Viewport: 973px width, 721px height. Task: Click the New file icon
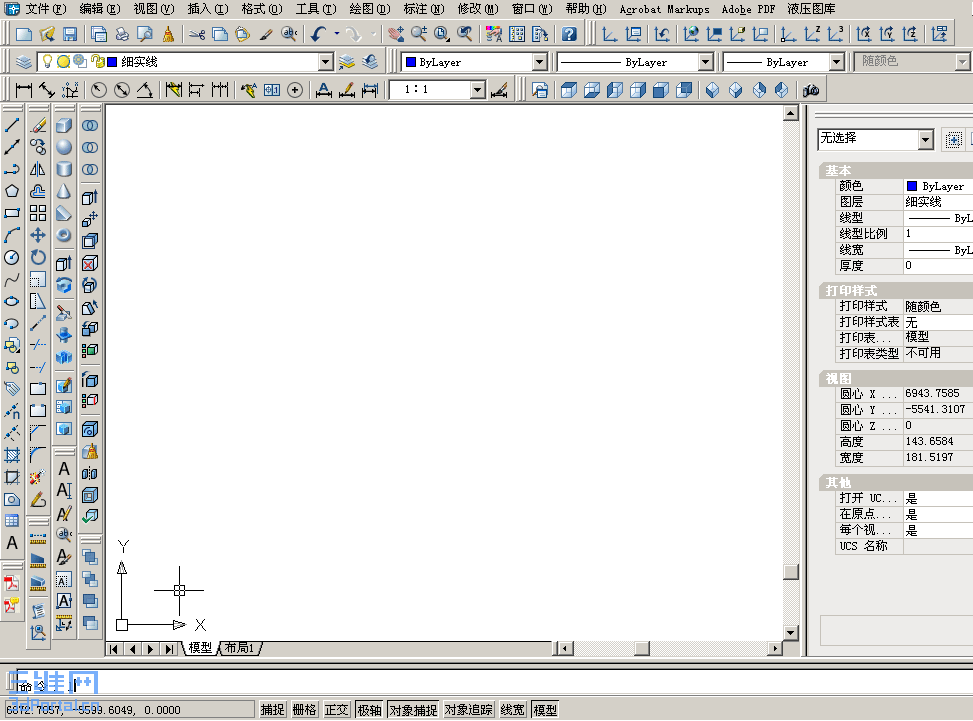pyautogui.click(x=24, y=34)
